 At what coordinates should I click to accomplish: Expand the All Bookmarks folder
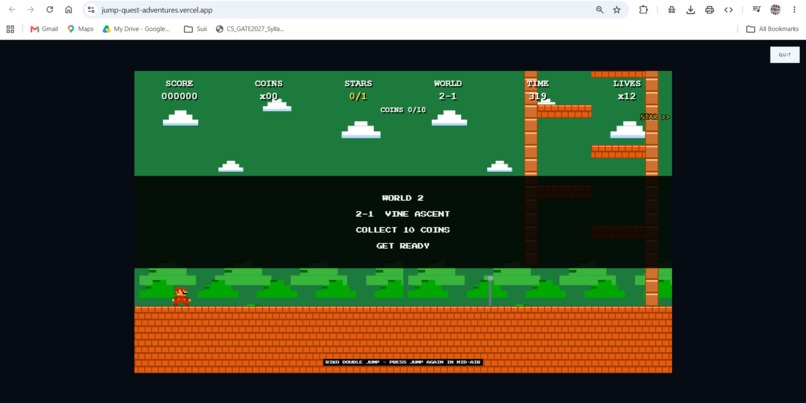[772, 29]
